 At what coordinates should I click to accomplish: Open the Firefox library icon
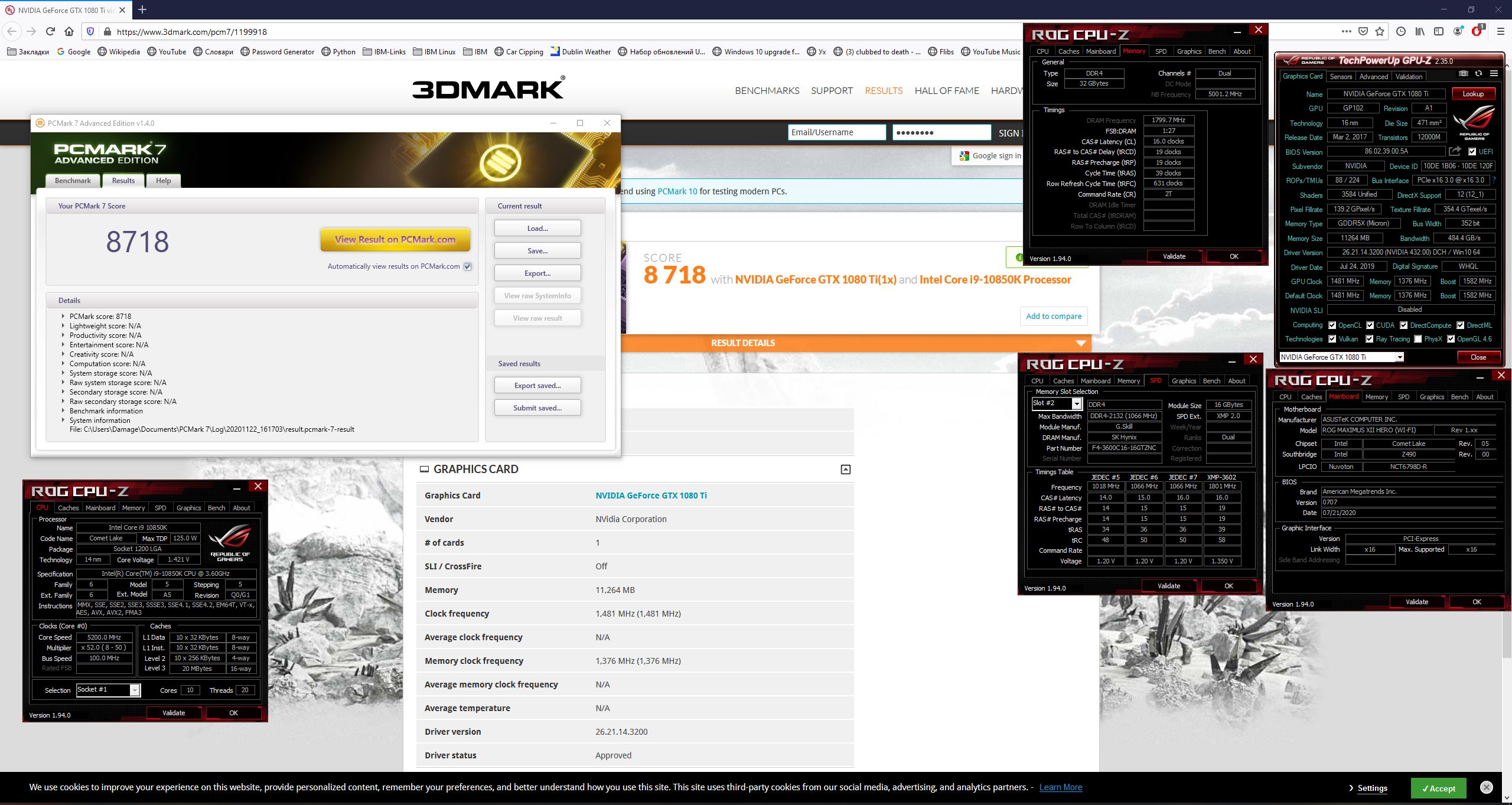(1420, 31)
